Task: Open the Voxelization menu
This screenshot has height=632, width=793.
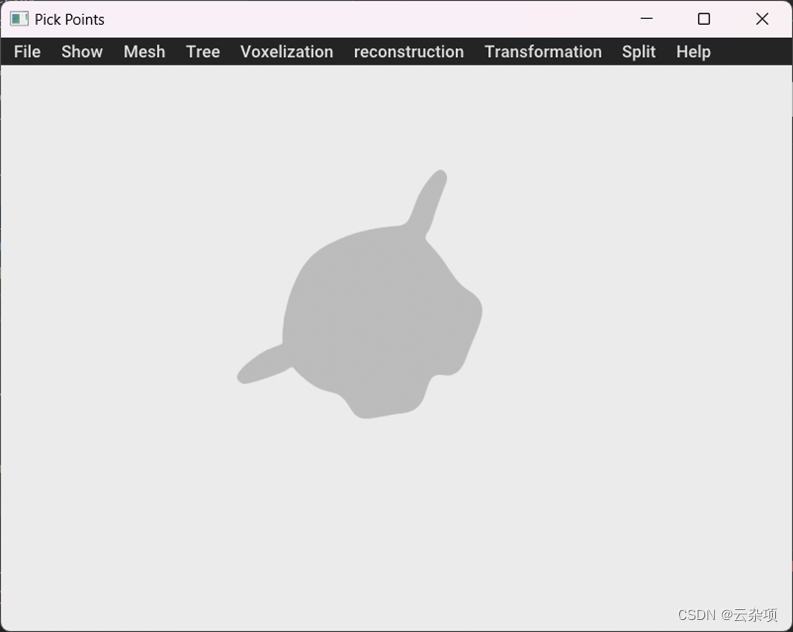Action: tap(287, 52)
